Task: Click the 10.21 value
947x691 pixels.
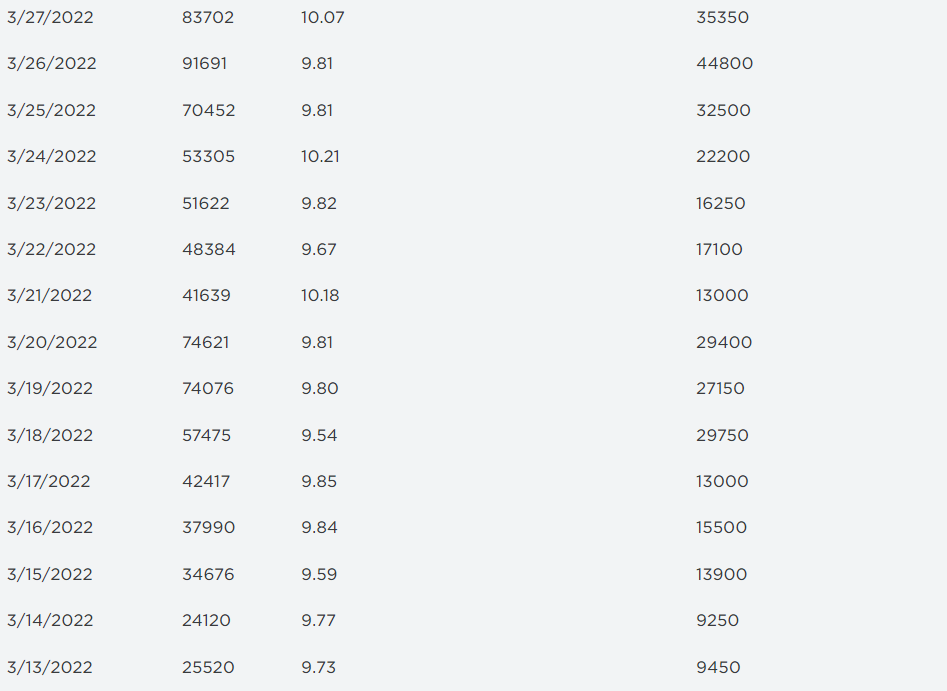Action: coord(320,157)
